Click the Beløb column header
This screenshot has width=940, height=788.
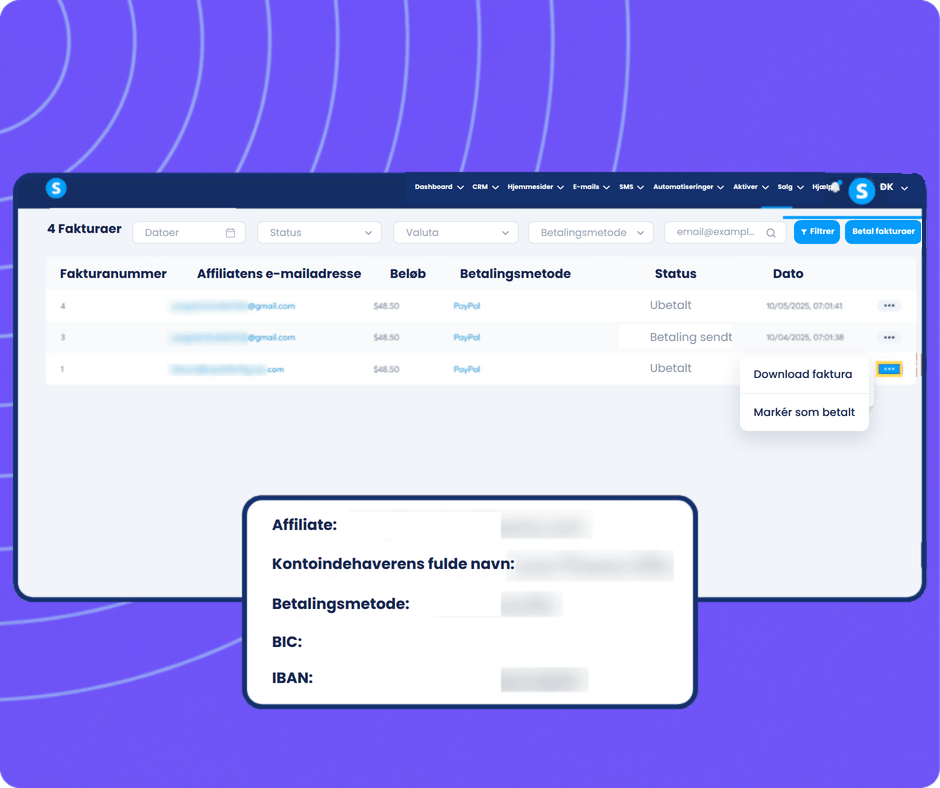coord(408,274)
